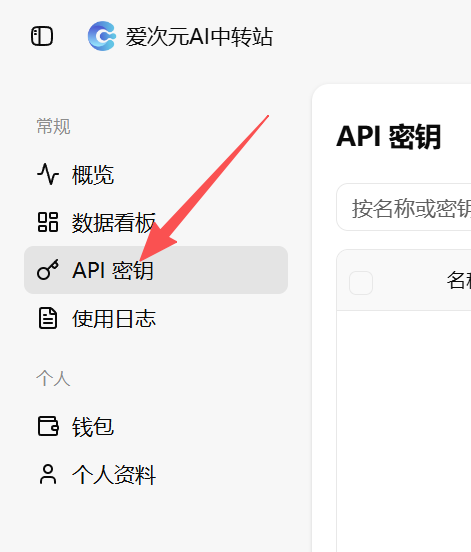Click the 常规 section label
Screen dimensions: 471x552
54,126
